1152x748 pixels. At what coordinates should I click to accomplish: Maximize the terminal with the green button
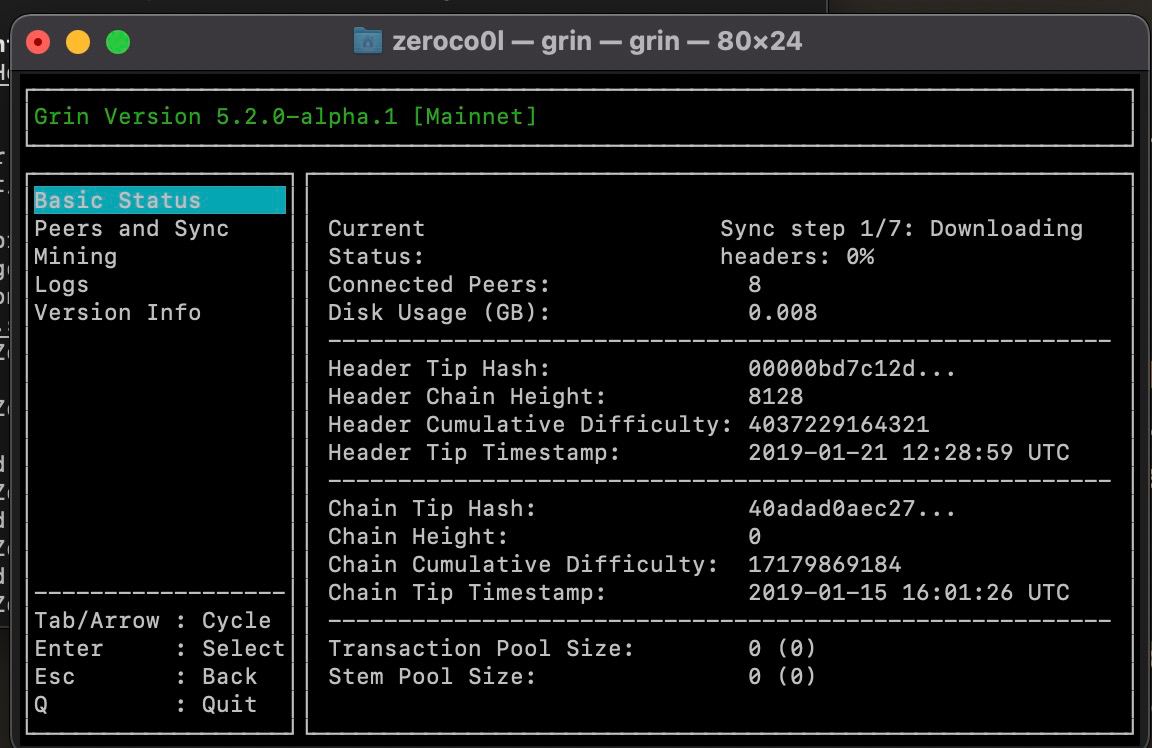click(x=118, y=42)
